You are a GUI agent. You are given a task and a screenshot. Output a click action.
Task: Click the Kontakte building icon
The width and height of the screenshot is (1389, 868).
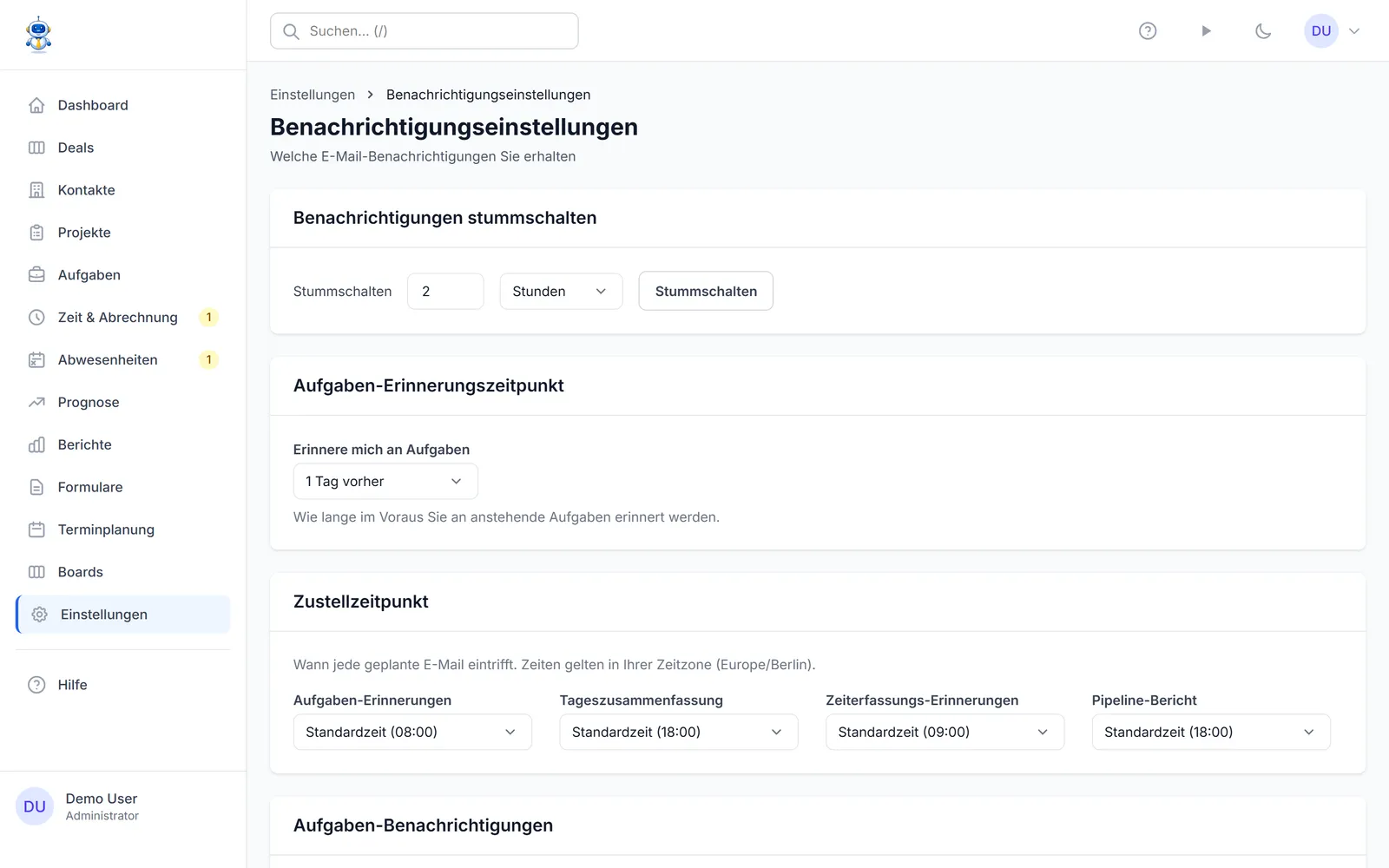[36, 190]
